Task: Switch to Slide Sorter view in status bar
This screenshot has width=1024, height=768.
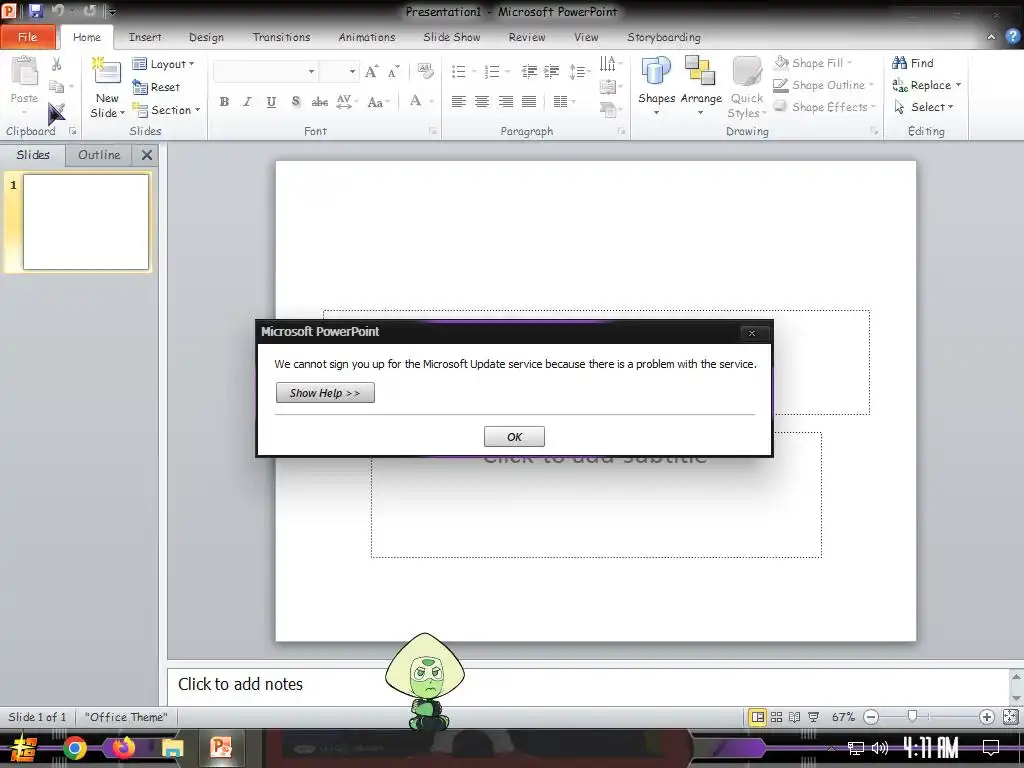Action: click(776, 717)
